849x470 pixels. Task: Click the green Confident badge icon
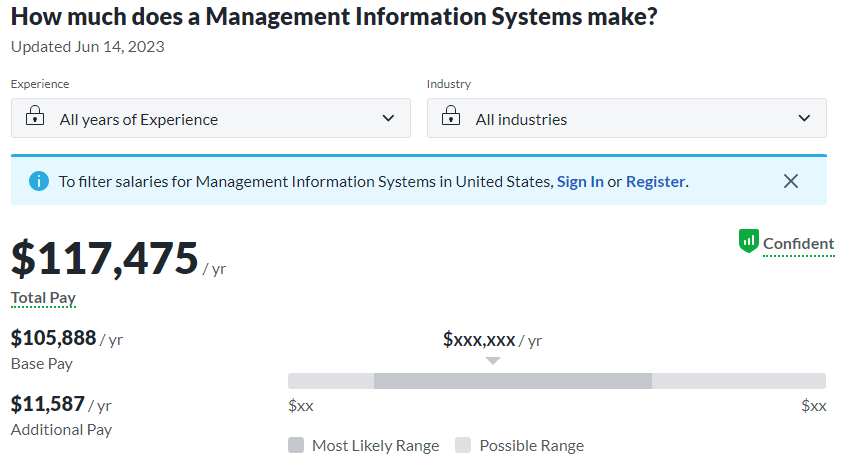pyautogui.click(x=749, y=241)
